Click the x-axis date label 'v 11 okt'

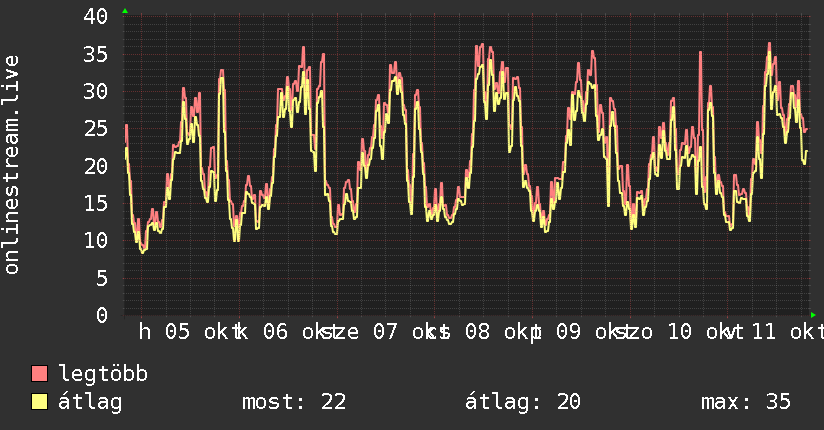point(774,332)
